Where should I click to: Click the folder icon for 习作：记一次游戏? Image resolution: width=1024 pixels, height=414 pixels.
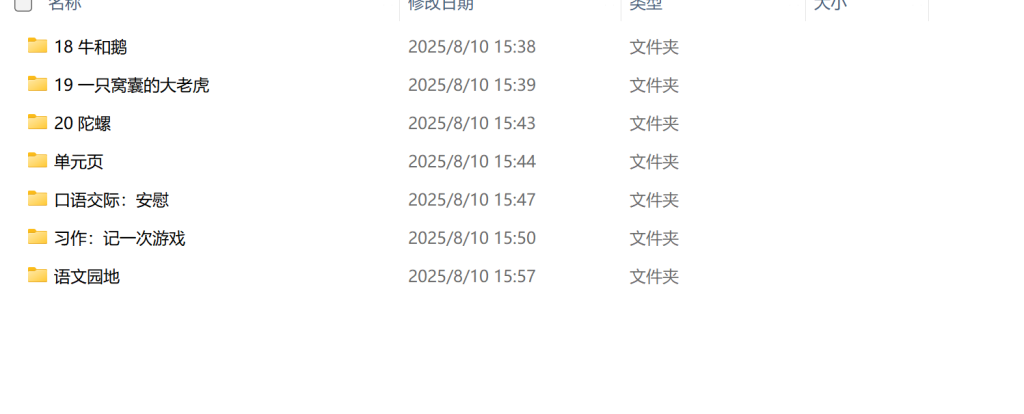coord(37,237)
